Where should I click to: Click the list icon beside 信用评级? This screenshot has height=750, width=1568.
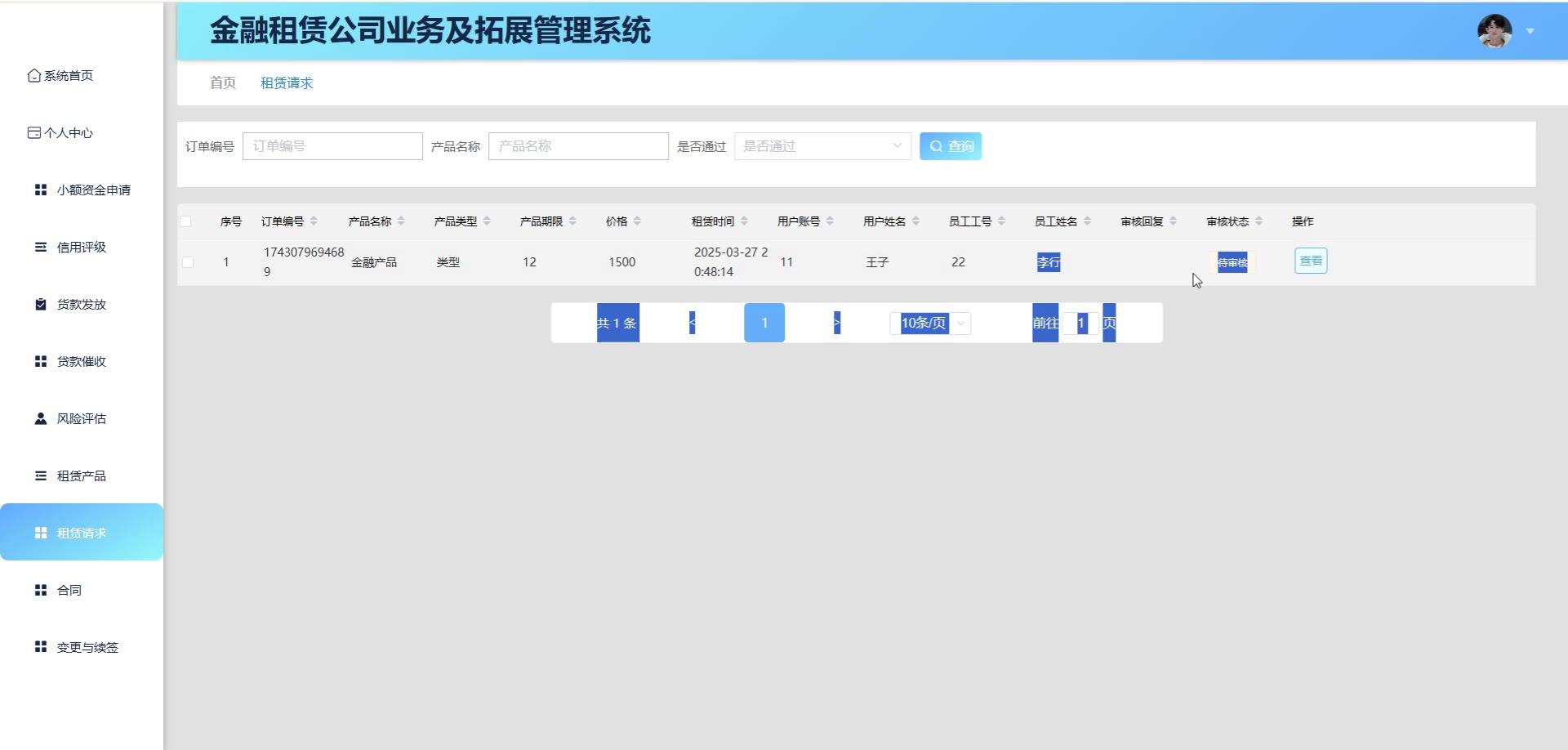point(41,247)
